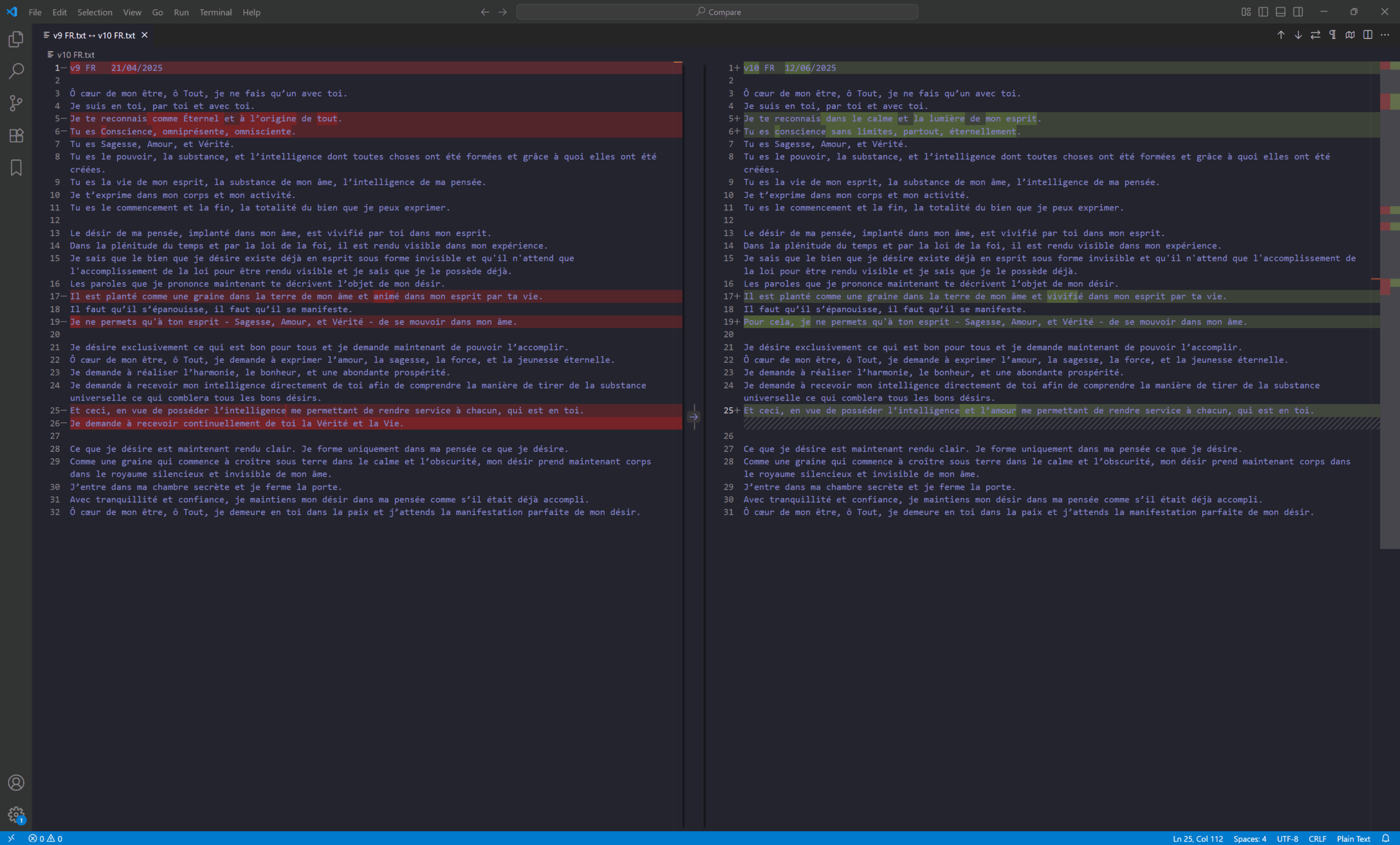Click CRLF end-of-line indicator in status bar
The height and width of the screenshot is (845, 1400).
pos(1317,839)
